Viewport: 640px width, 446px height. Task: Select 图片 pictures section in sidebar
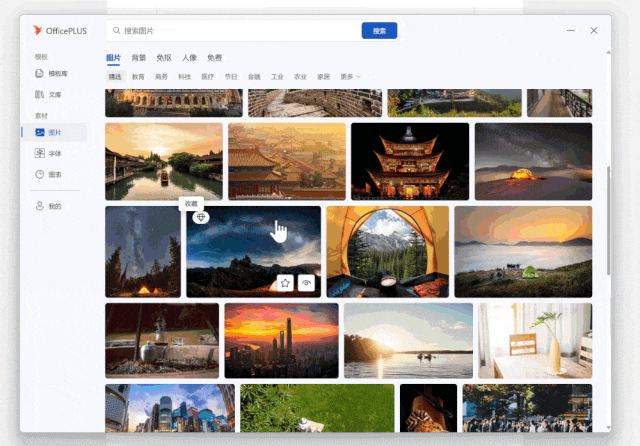52,132
